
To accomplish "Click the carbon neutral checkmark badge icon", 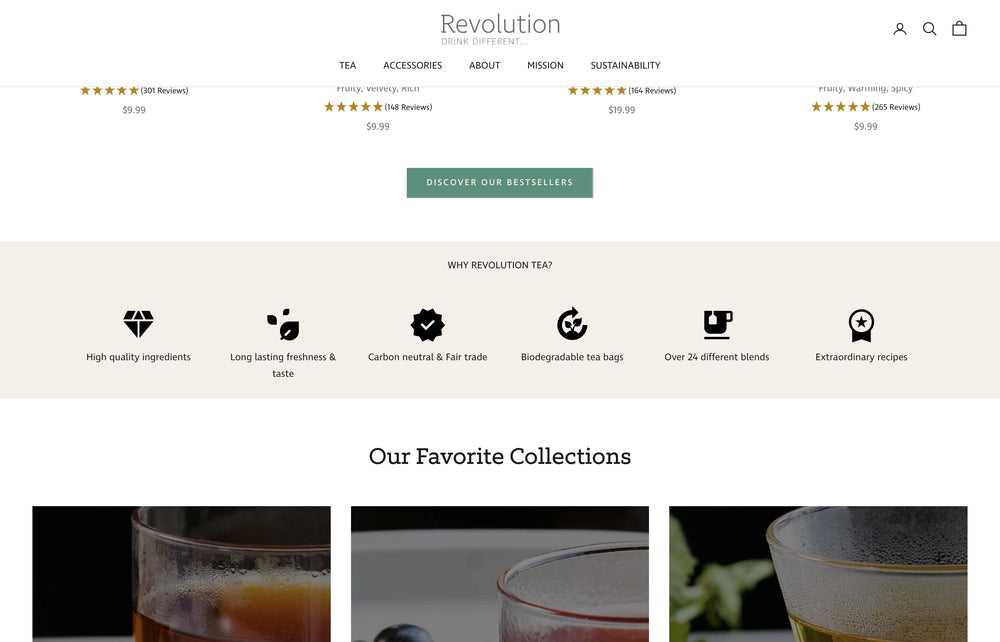I will (427, 324).
